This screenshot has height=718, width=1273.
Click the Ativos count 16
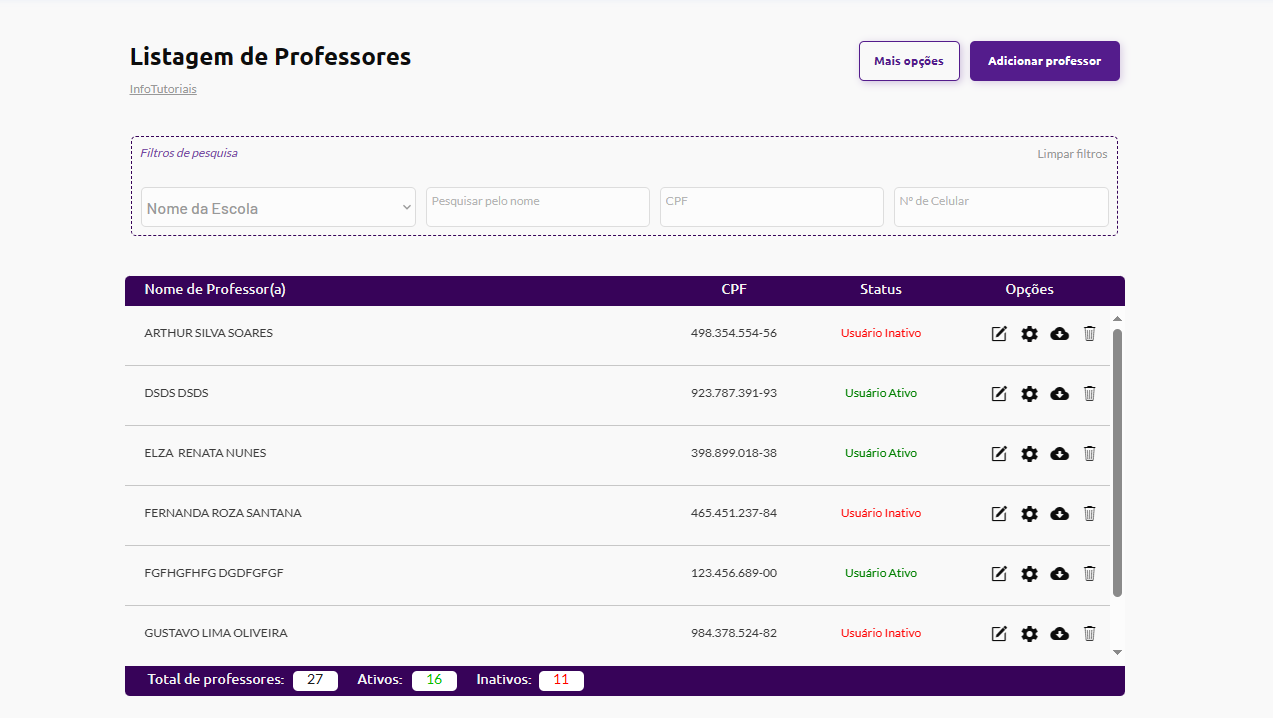click(434, 680)
